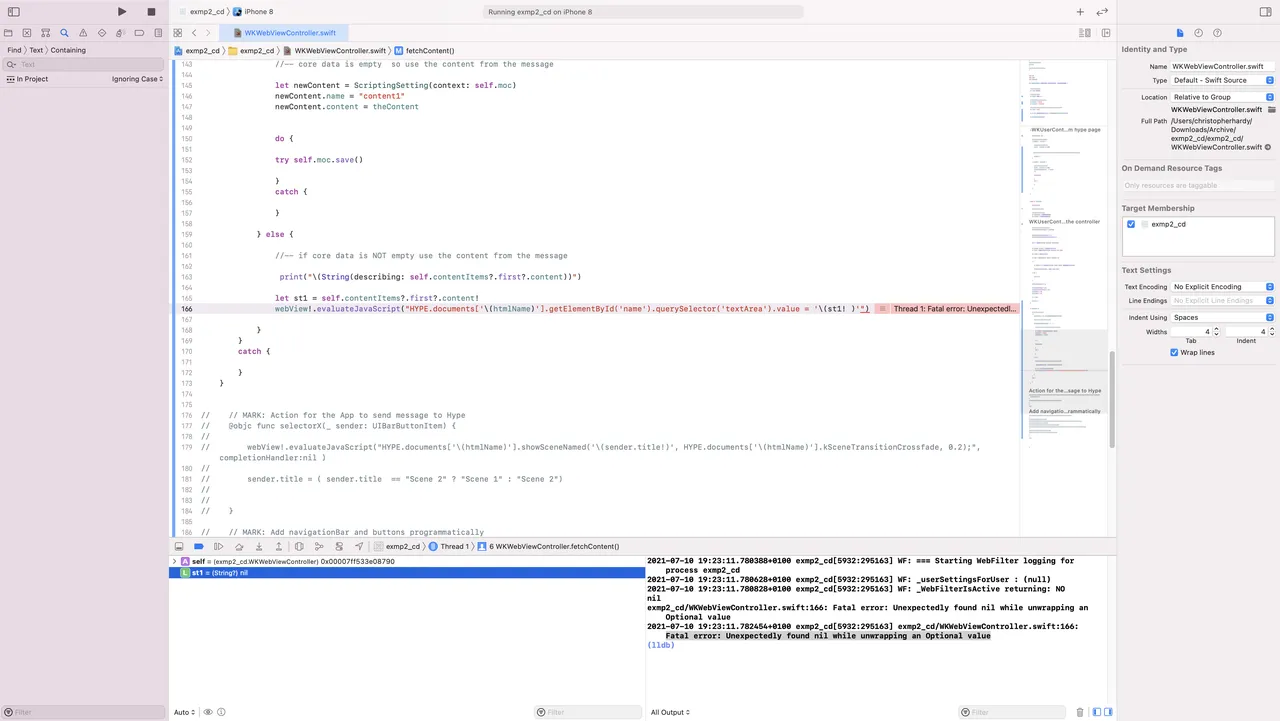Viewport: 1280px width, 721px height.
Task: Show variable info with the i icon
Action: tap(221, 712)
